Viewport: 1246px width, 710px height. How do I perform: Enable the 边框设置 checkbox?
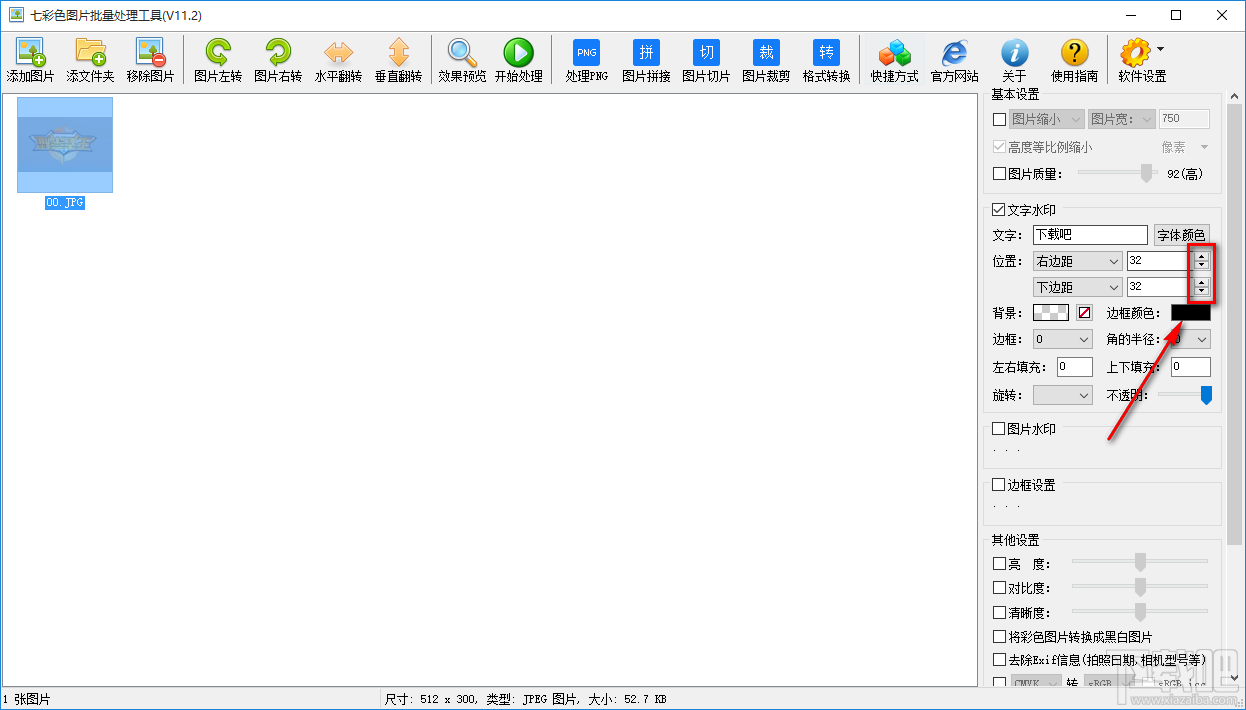pos(999,484)
